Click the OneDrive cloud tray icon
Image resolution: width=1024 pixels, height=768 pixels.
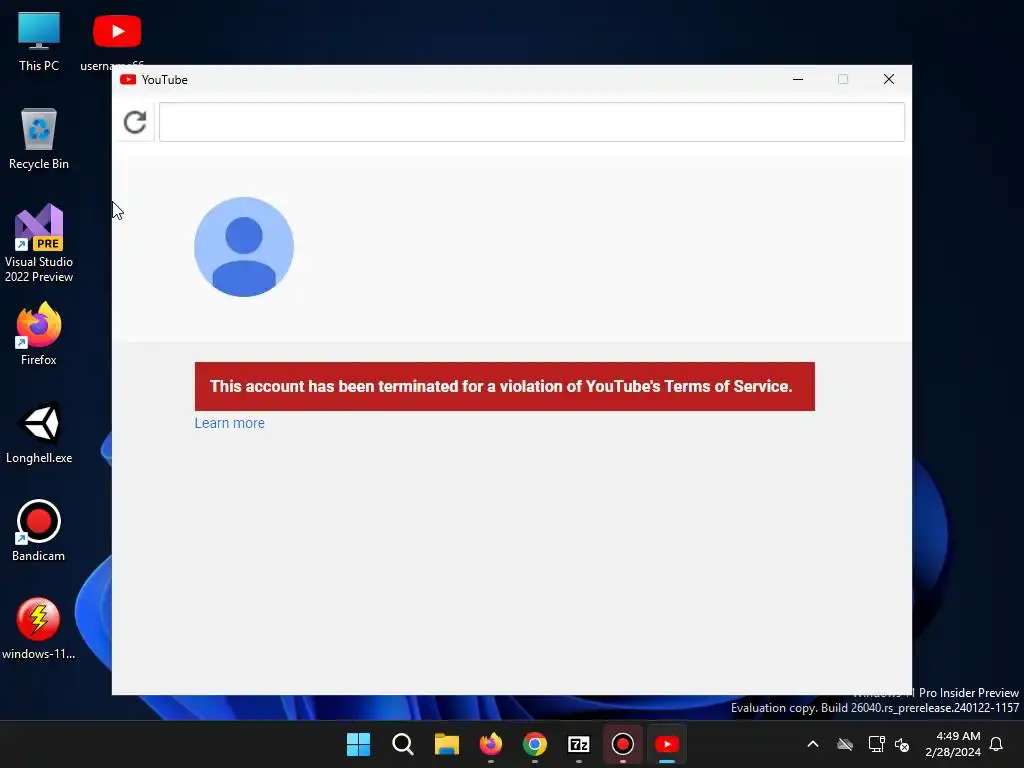(845, 744)
